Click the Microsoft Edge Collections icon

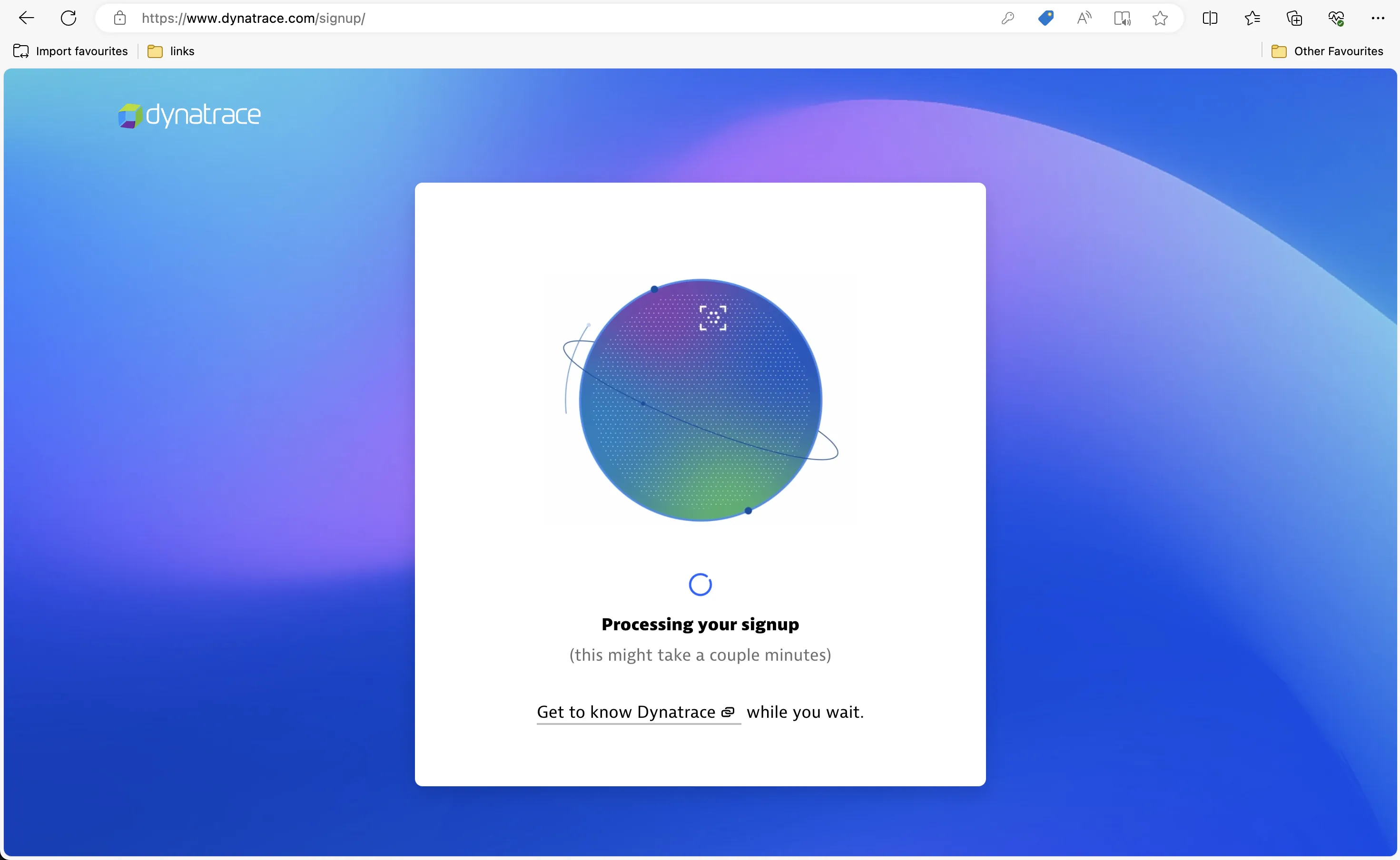pyautogui.click(x=1294, y=18)
